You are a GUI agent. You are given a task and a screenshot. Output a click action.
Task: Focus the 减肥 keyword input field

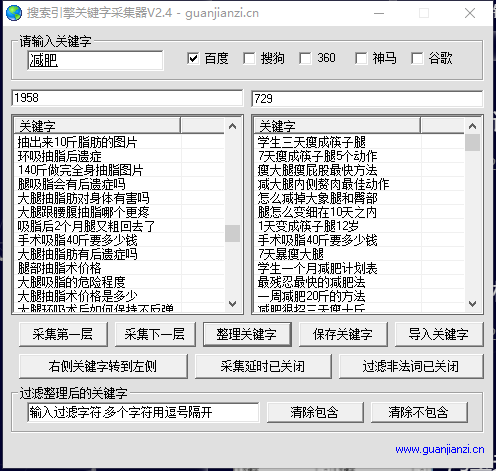tap(95, 60)
